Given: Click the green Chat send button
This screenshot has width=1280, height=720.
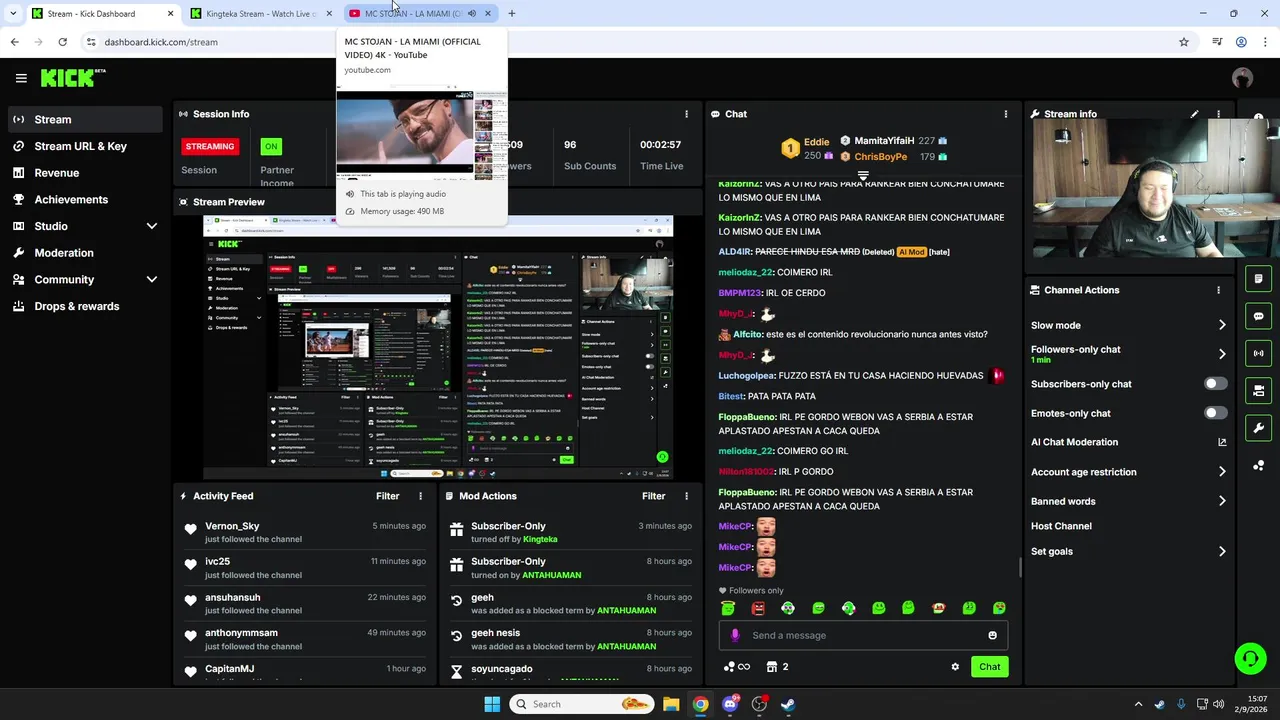Looking at the screenshot, I should click(989, 667).
